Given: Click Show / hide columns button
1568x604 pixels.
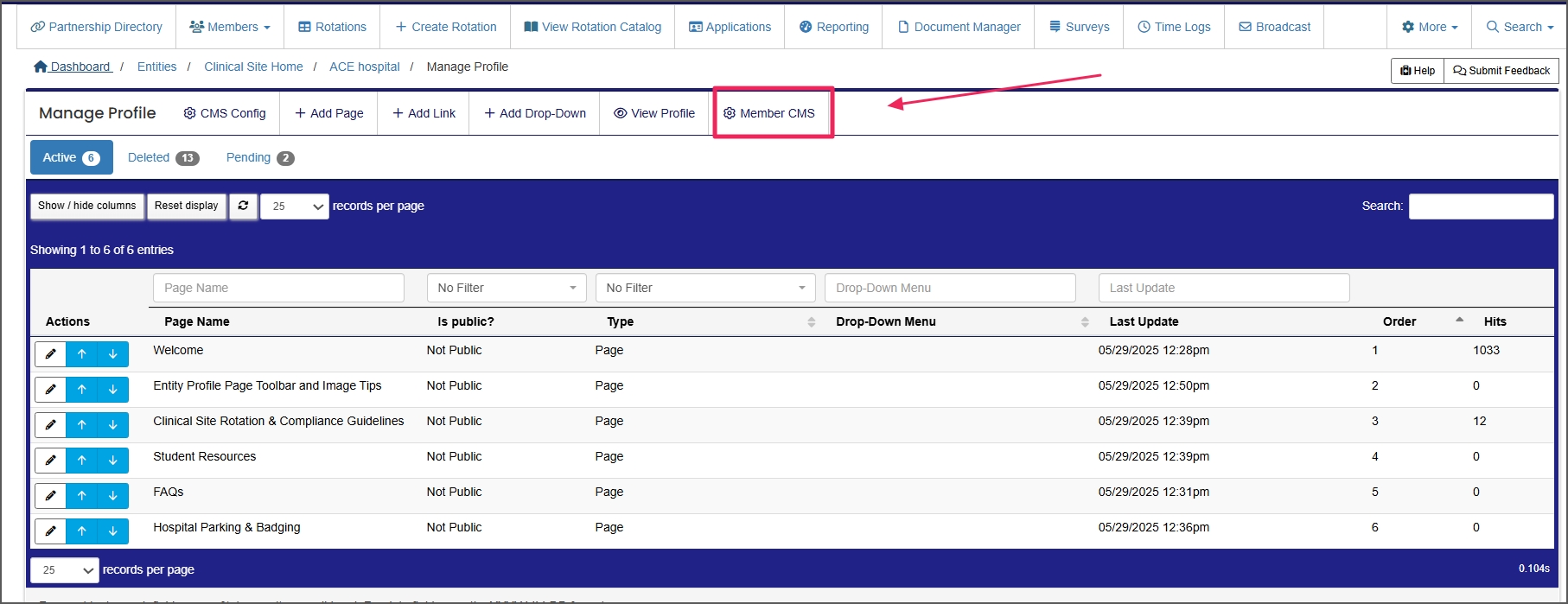Looking at the screenshot, I should 86,206.
